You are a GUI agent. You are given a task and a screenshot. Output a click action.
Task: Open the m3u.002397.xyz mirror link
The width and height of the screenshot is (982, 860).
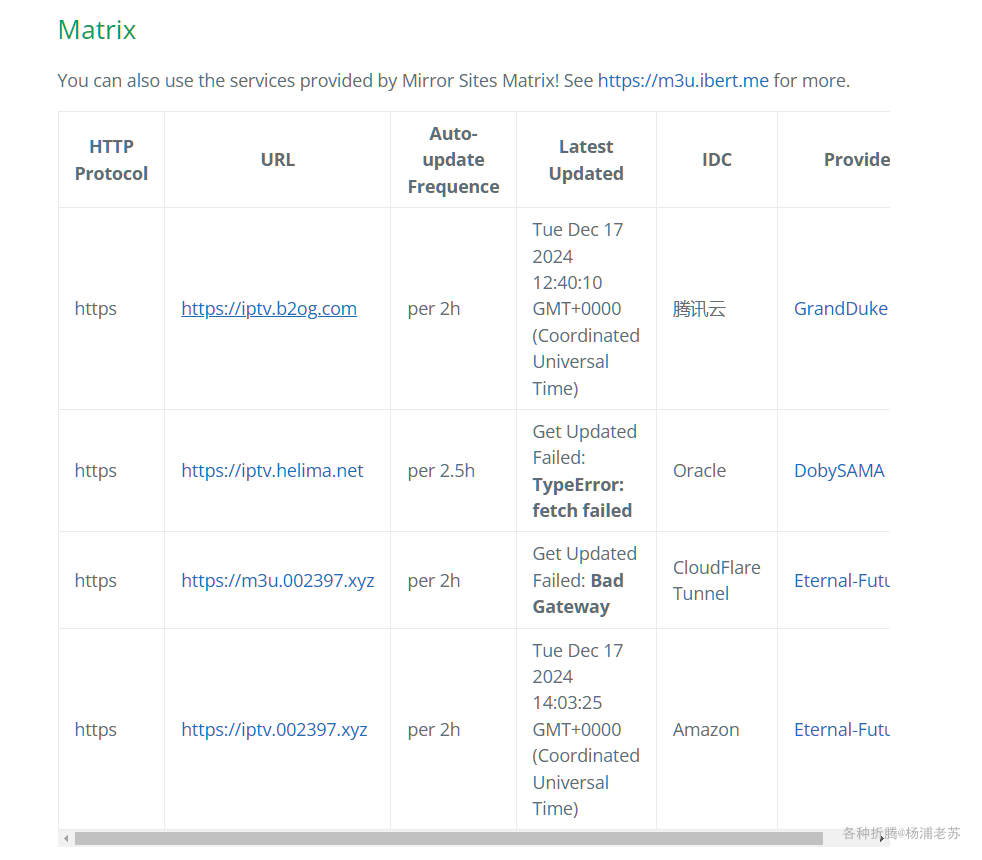(x=277, y=581)
